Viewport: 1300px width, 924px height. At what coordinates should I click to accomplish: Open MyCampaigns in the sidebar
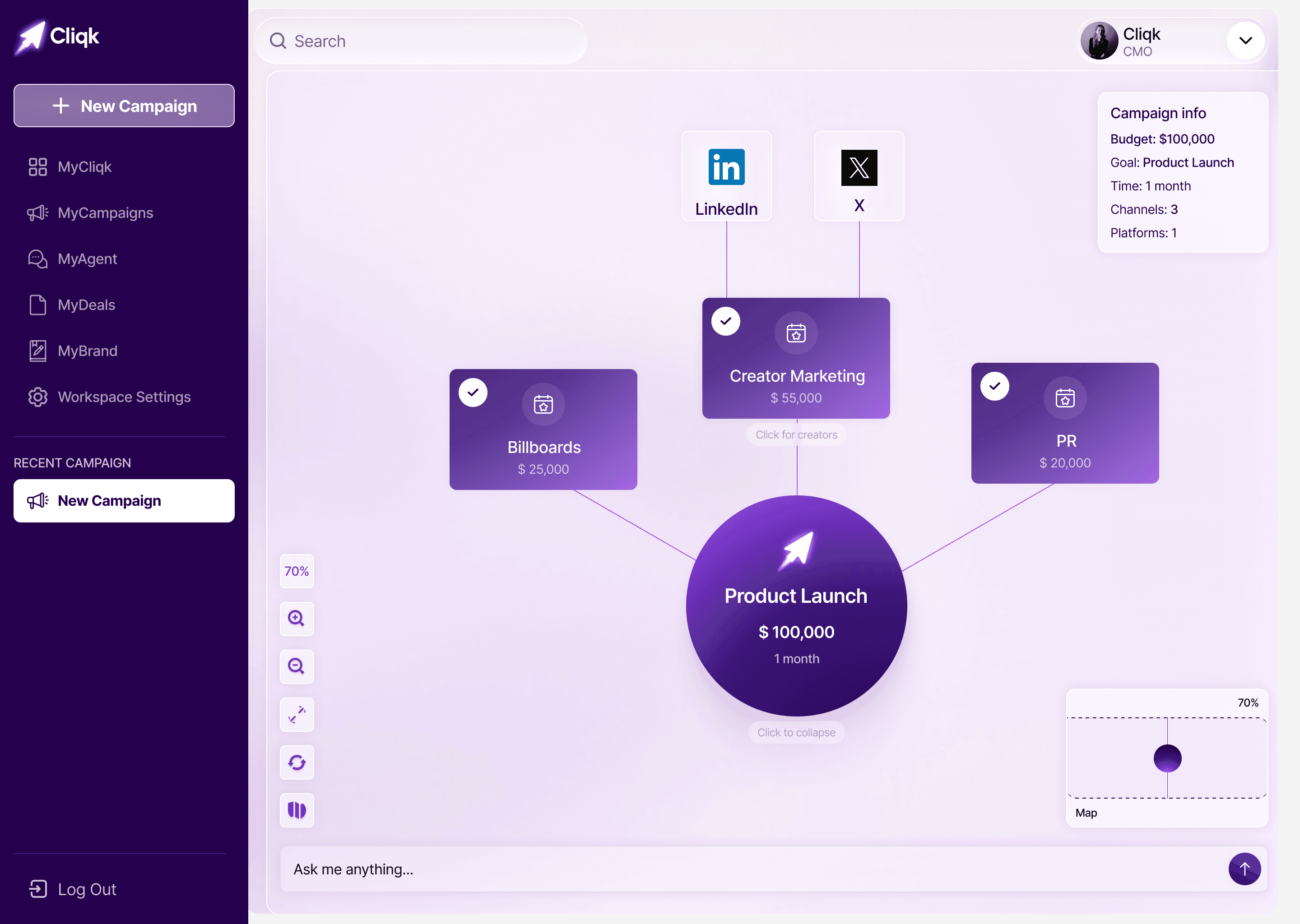click(105, 213)
